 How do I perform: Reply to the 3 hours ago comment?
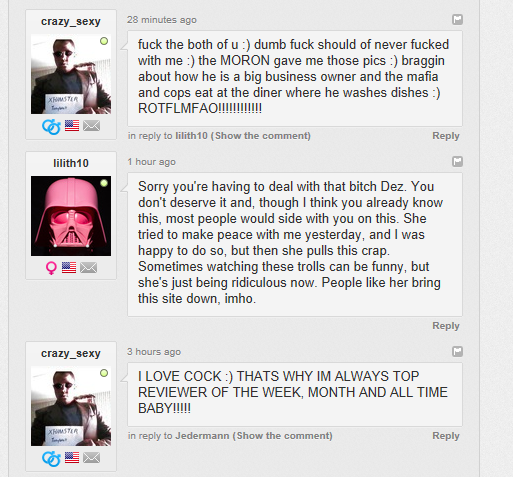coord(446,436)
